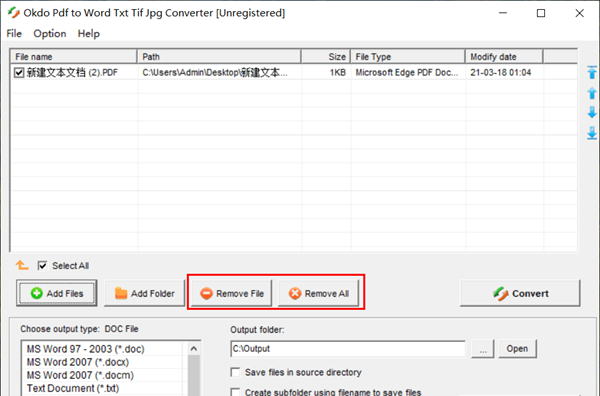Image resolution: width=600 pixels, height=396 pixels.
Task: Start conversion with Convert button
Action: pyautogui.click(x=520, y=293)
